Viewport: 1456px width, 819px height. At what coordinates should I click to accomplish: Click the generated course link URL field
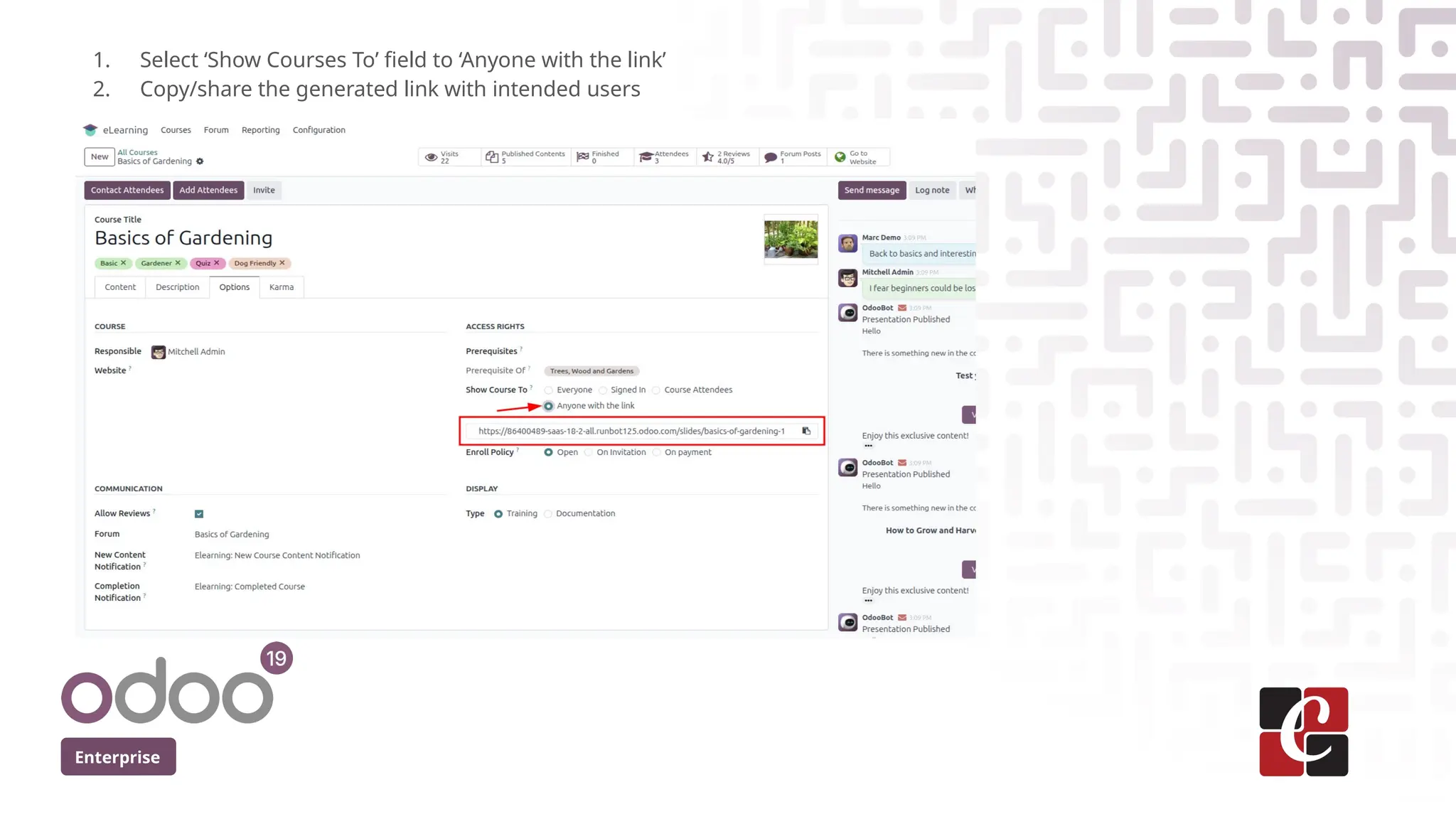pos(631,432)
